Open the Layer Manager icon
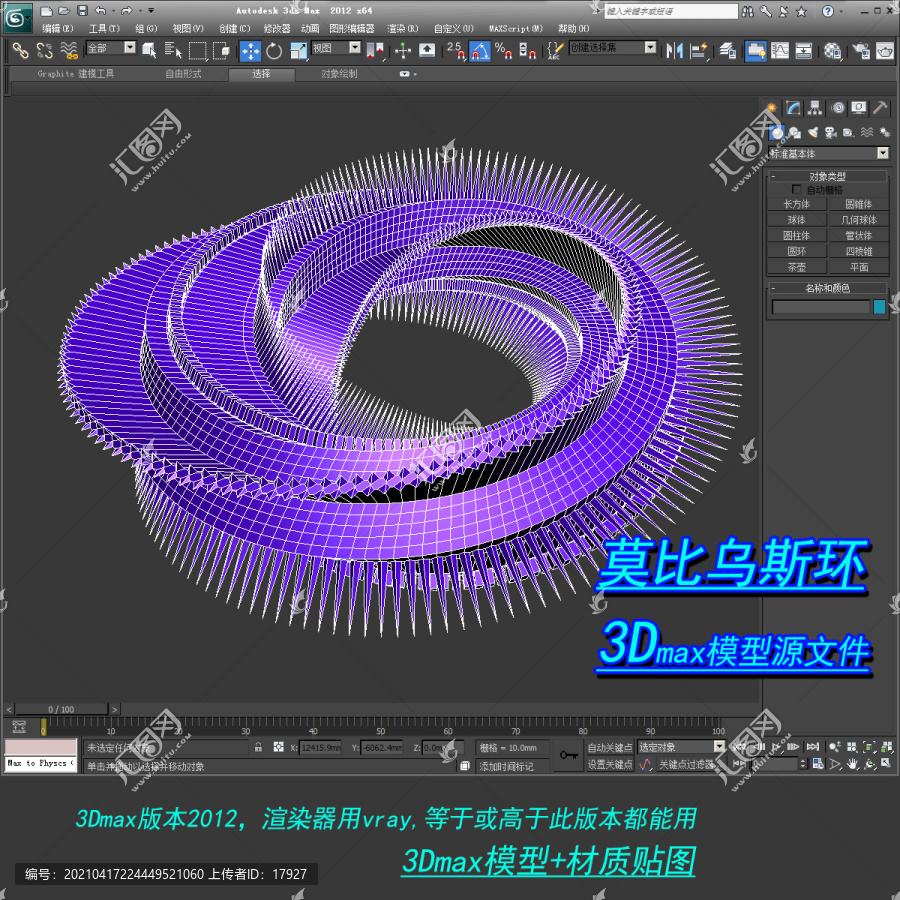The image size is (900, 900). (x=728, y=51)
